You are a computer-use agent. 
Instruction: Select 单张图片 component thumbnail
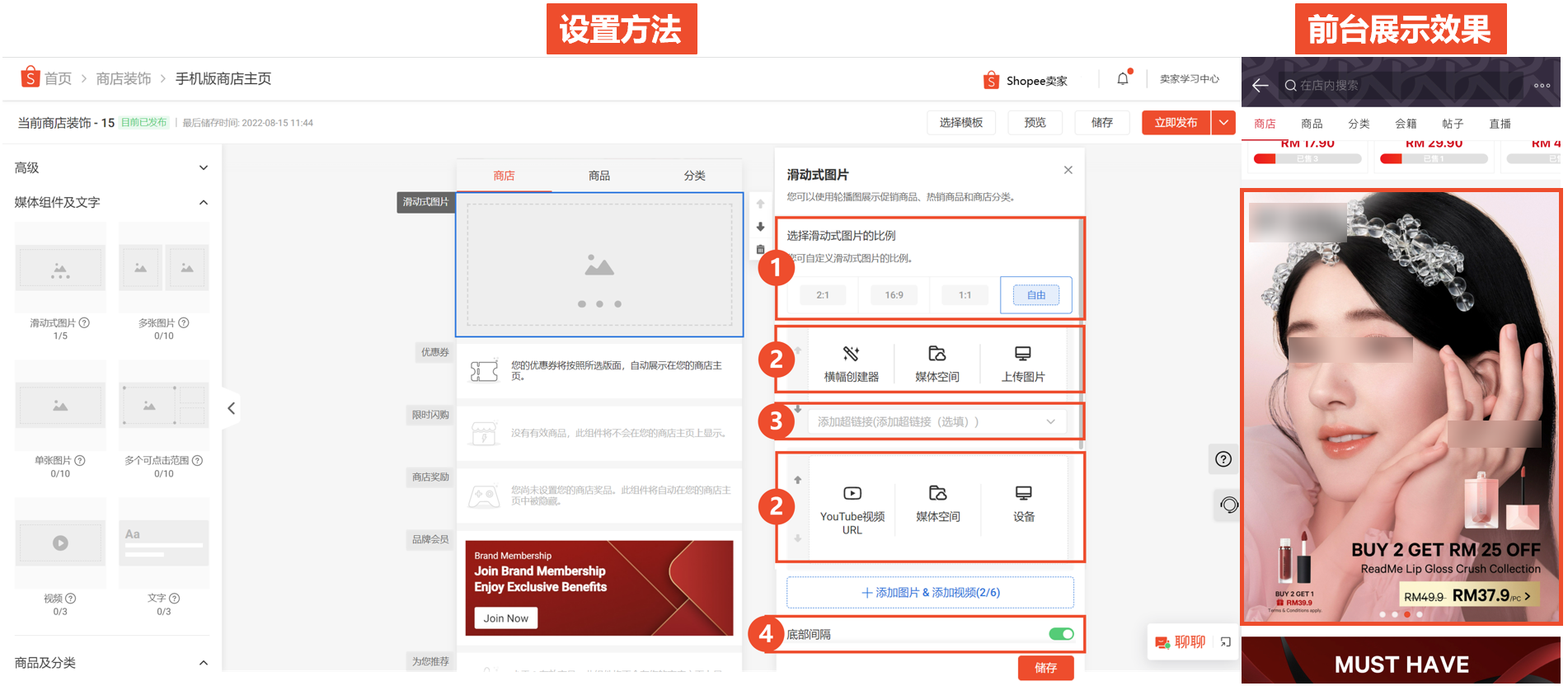coord(60,405)
